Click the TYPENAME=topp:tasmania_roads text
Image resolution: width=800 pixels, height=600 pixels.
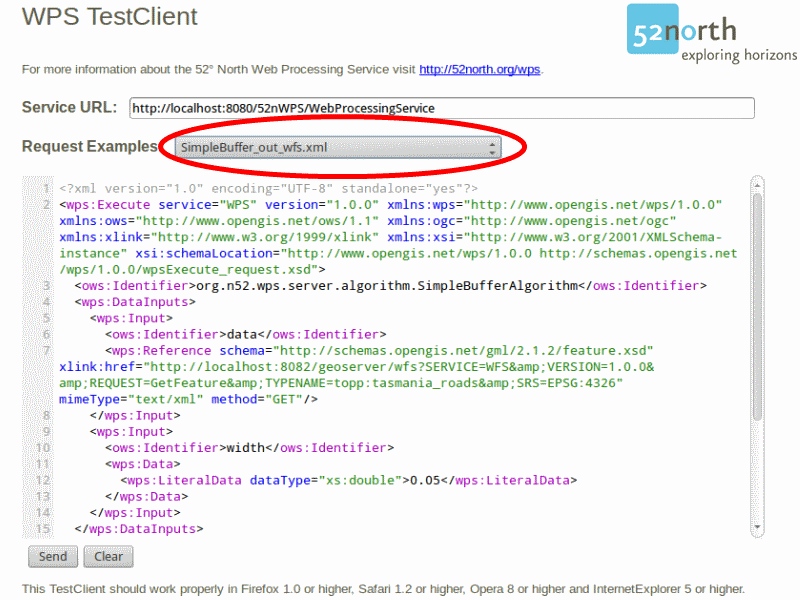click(370, 383)
